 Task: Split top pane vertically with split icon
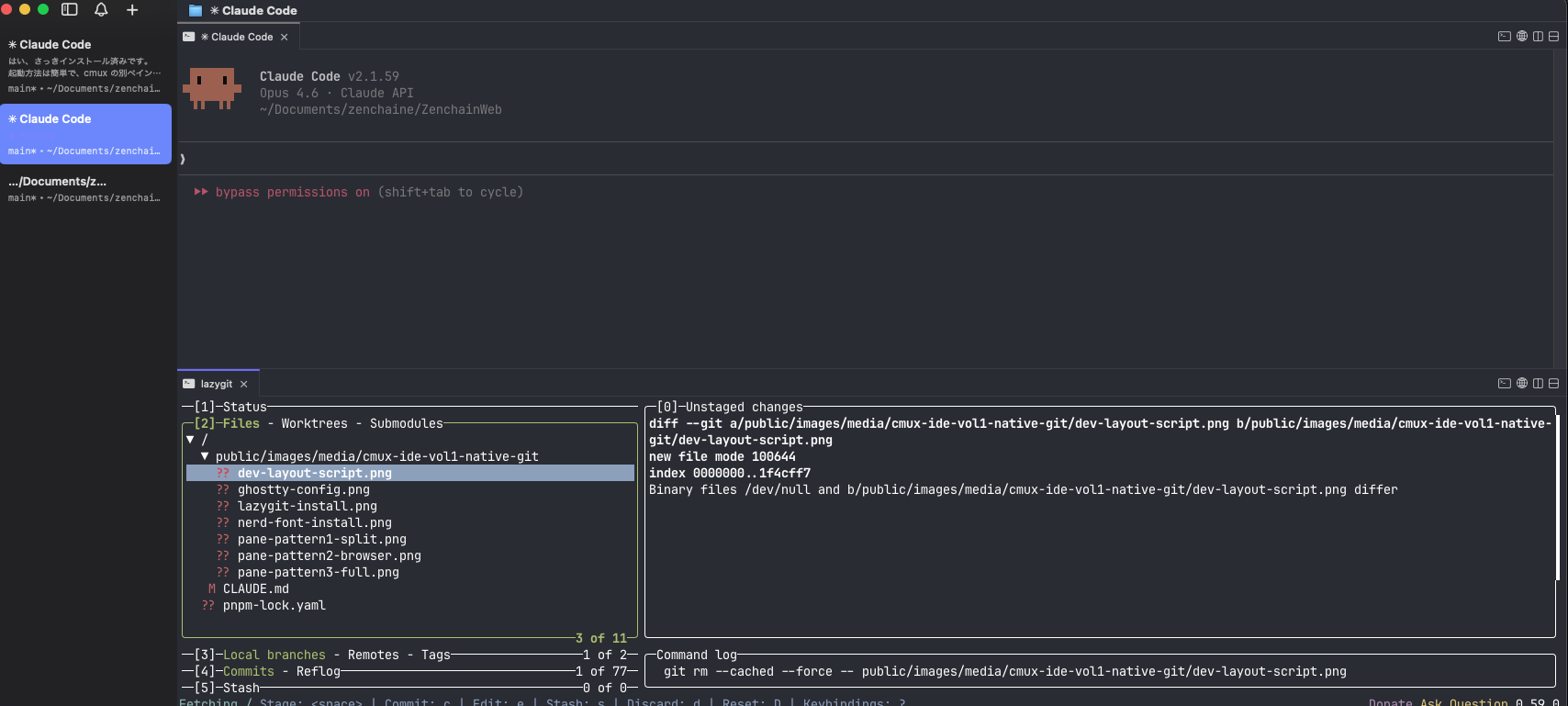1538,37
